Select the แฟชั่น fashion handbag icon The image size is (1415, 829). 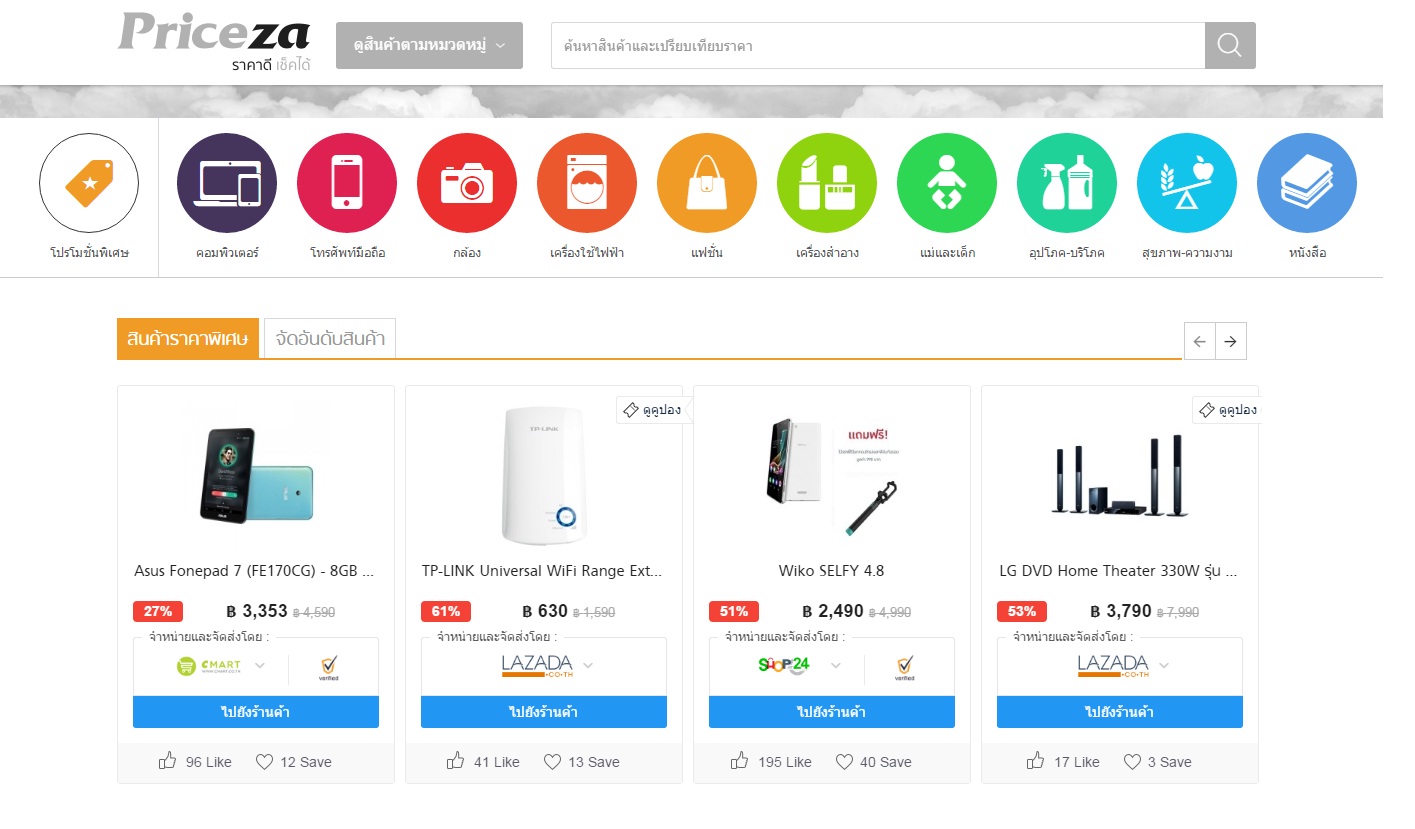(x=707, y=183)
